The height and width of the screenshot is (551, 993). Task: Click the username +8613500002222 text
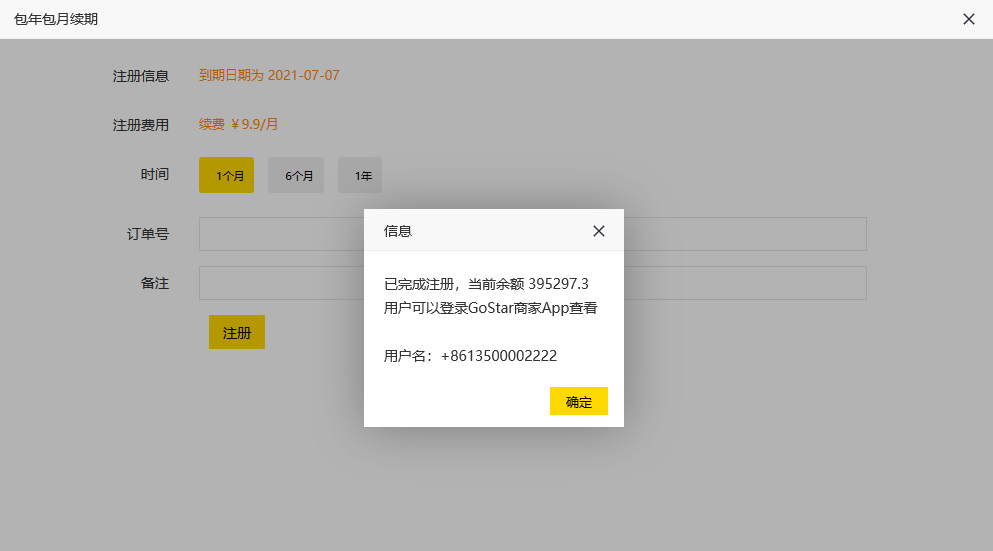pos(499,356)
